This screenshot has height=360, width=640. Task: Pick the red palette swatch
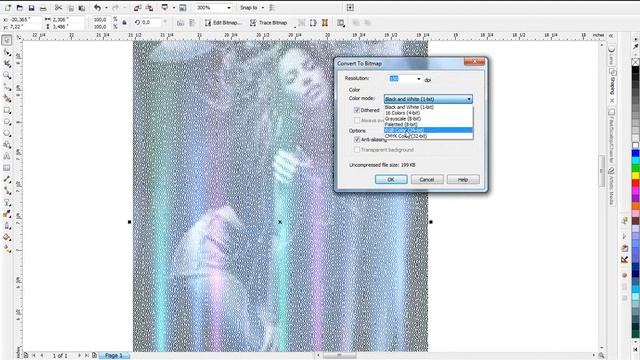[x=636, y=183]
